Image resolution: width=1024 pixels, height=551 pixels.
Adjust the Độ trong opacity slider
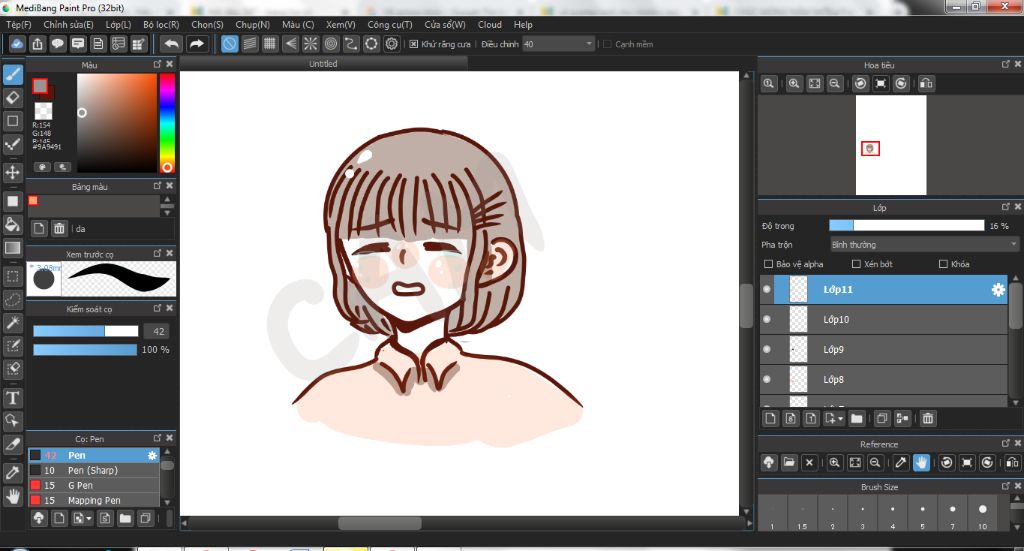point(906,225)
